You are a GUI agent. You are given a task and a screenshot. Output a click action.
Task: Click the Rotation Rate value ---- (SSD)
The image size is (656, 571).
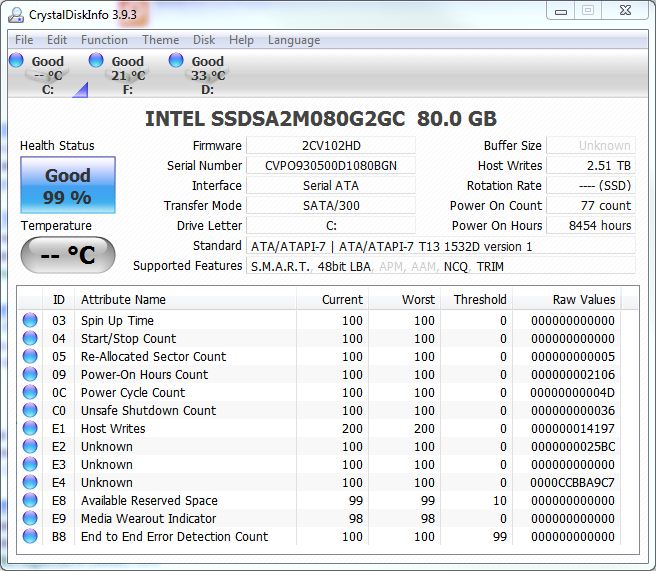[x=591, y=185]
